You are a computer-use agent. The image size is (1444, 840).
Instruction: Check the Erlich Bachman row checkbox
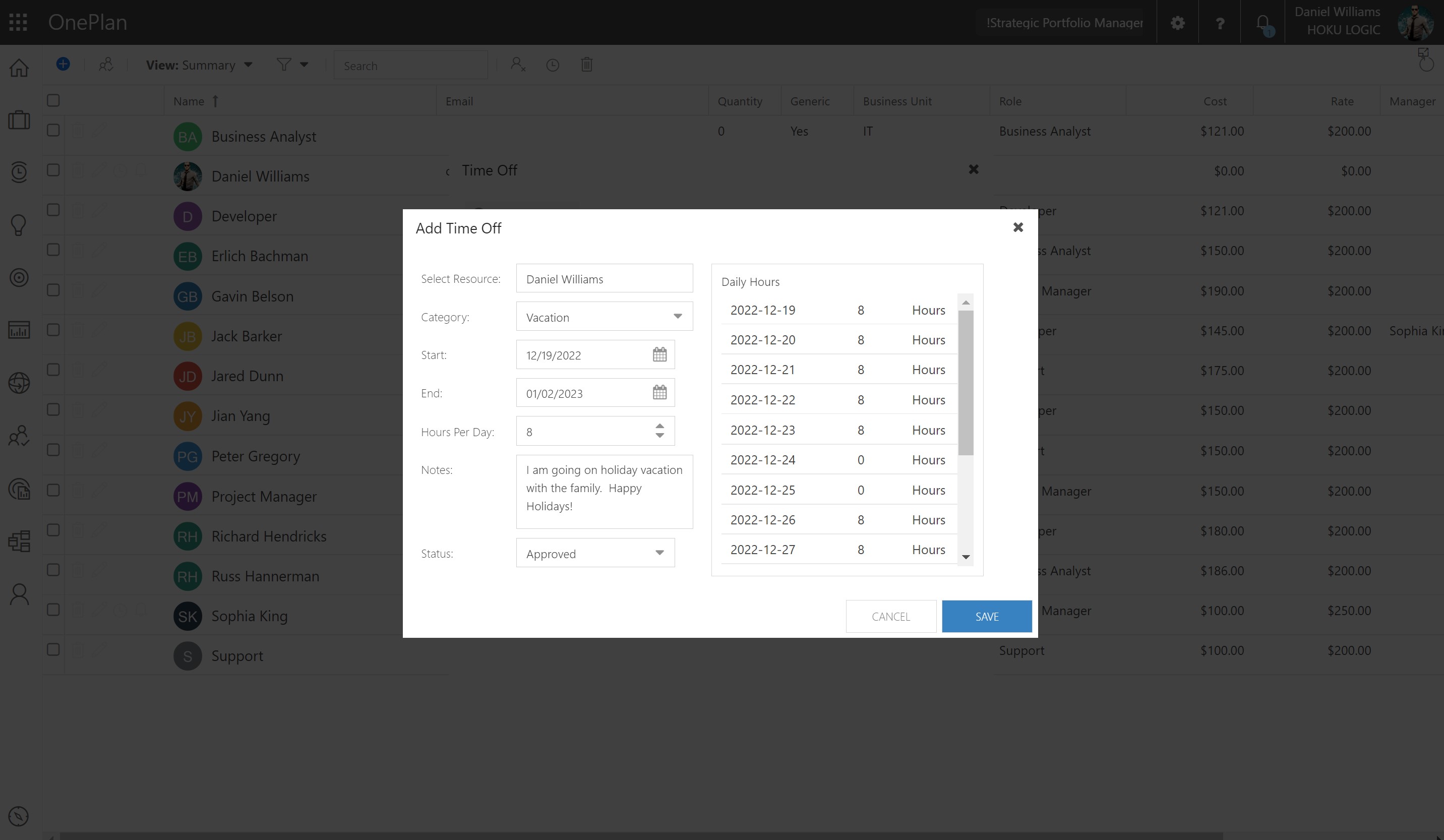click(x=53, y=250)
